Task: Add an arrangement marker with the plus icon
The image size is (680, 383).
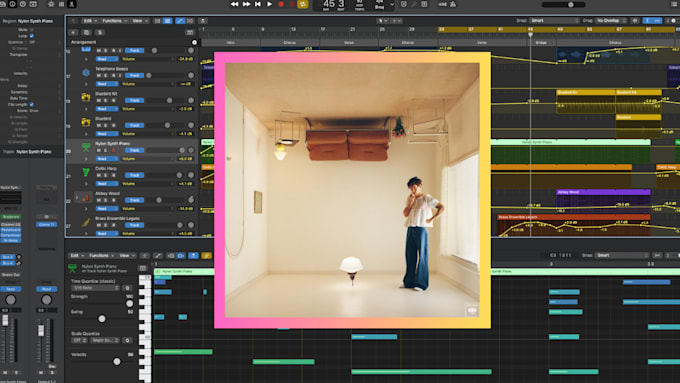Action: 194,42
